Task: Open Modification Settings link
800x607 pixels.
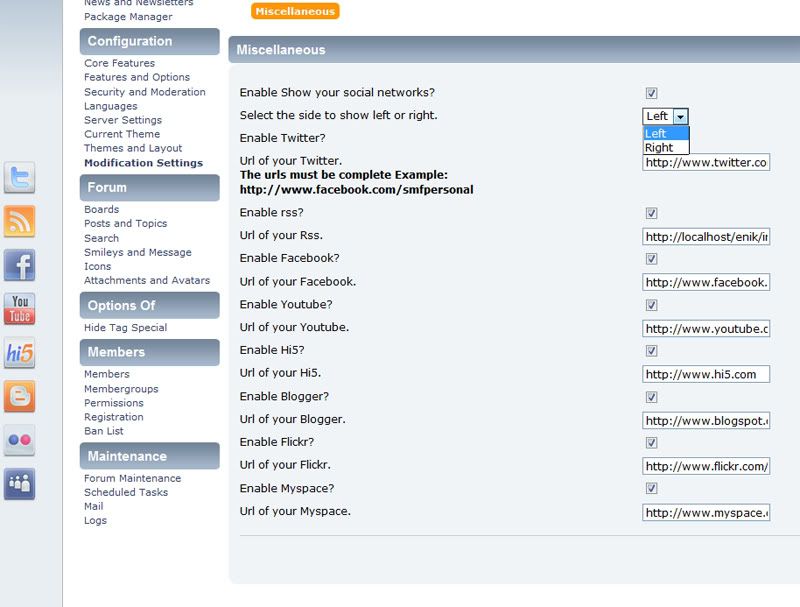Action: [x=143, y=163]
